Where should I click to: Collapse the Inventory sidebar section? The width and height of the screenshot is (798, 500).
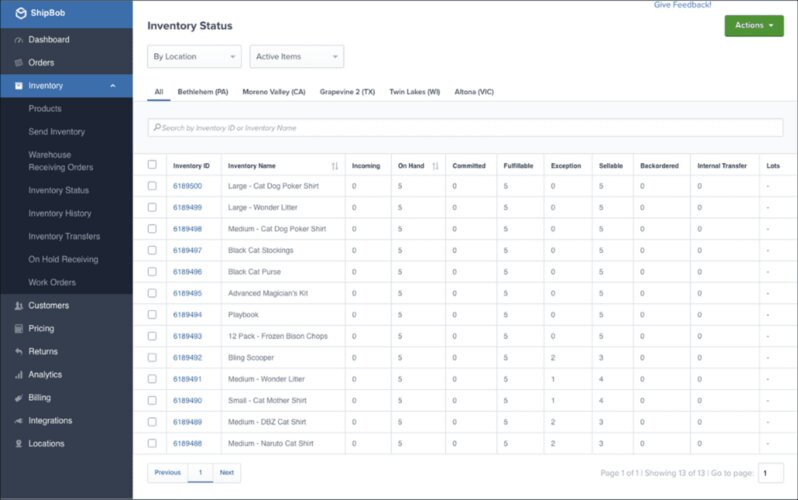point(112,86)
